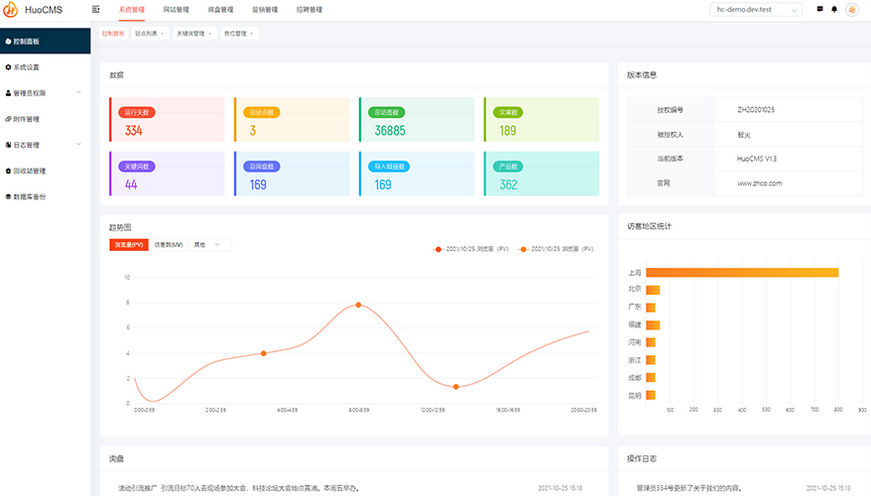
Task: Open the hc-demo.dev.test site dropdown
Action: 755,9
